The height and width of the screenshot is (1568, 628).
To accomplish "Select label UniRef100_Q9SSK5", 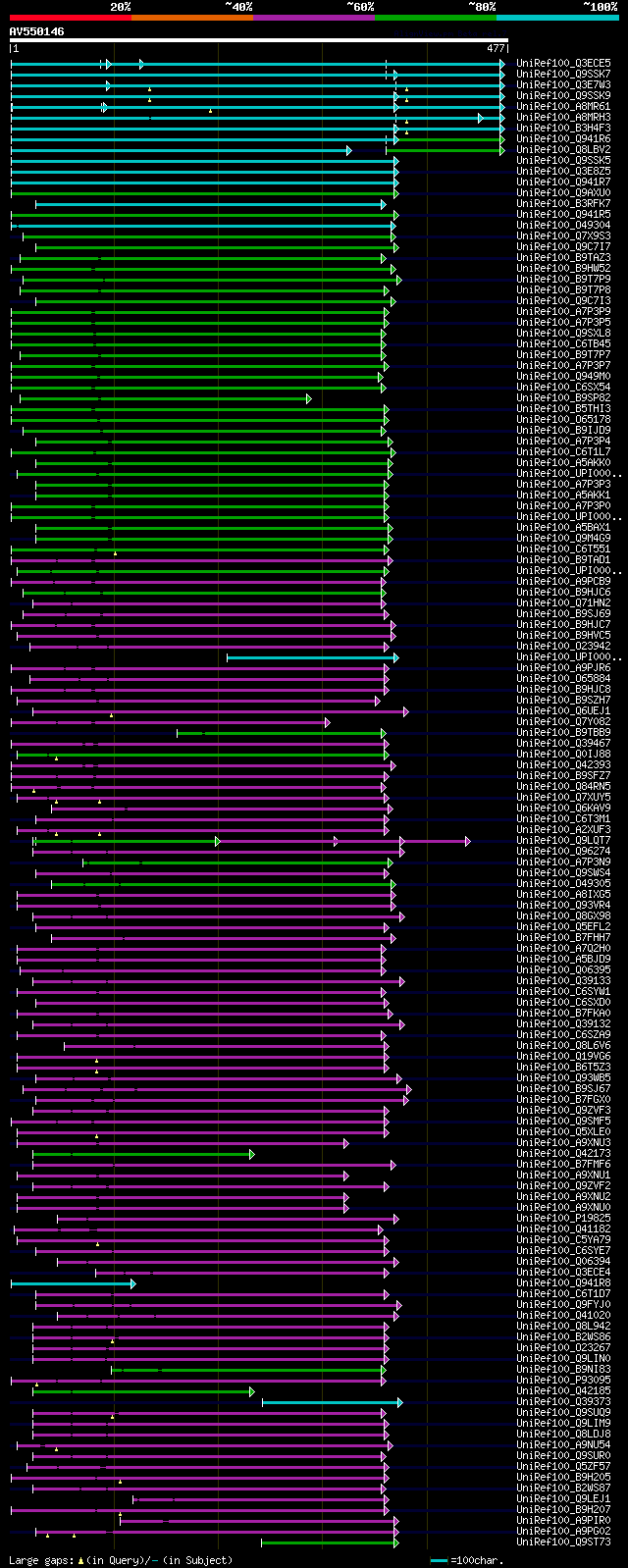I will (563, 160).
